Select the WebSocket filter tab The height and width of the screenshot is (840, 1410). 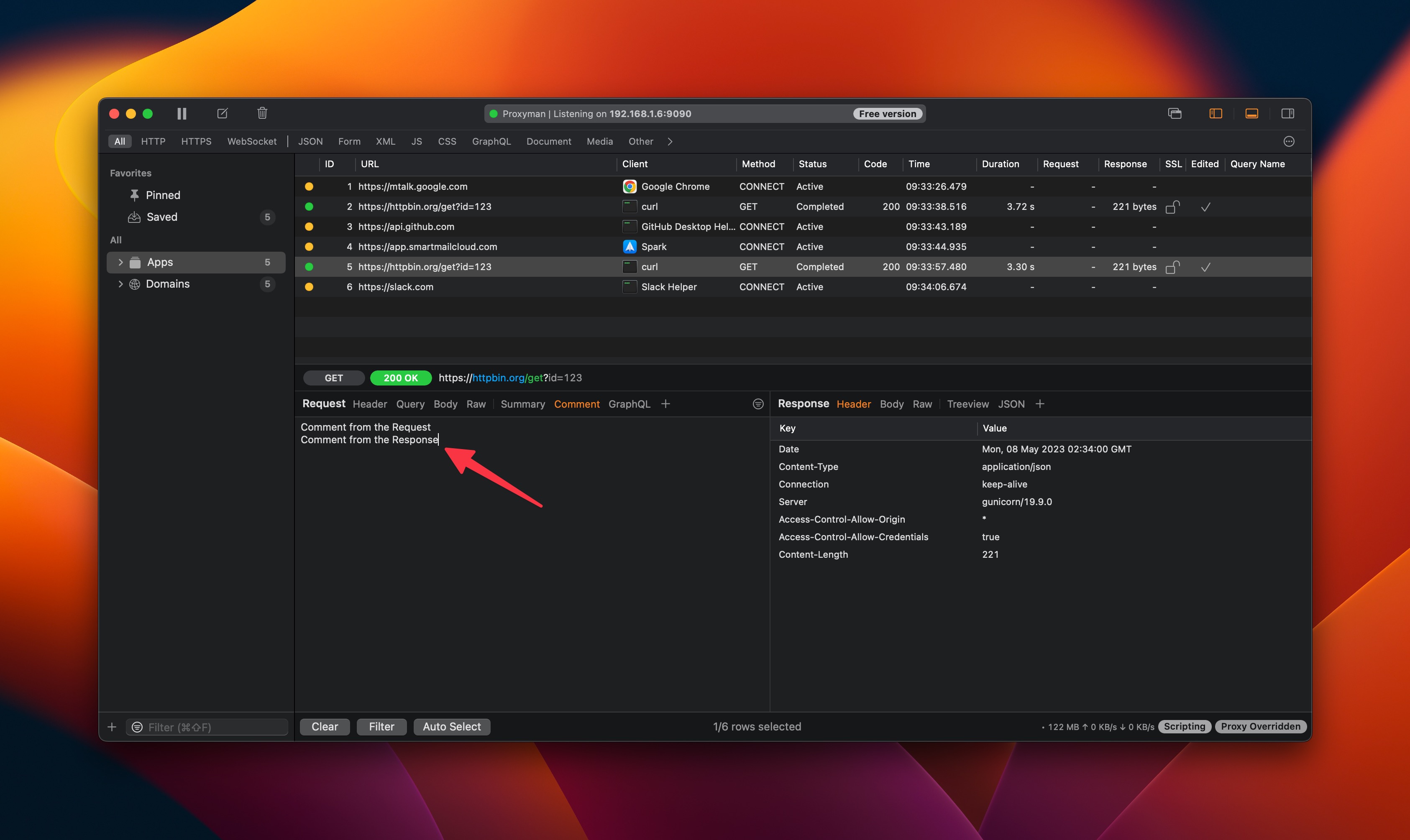(251, 141)
